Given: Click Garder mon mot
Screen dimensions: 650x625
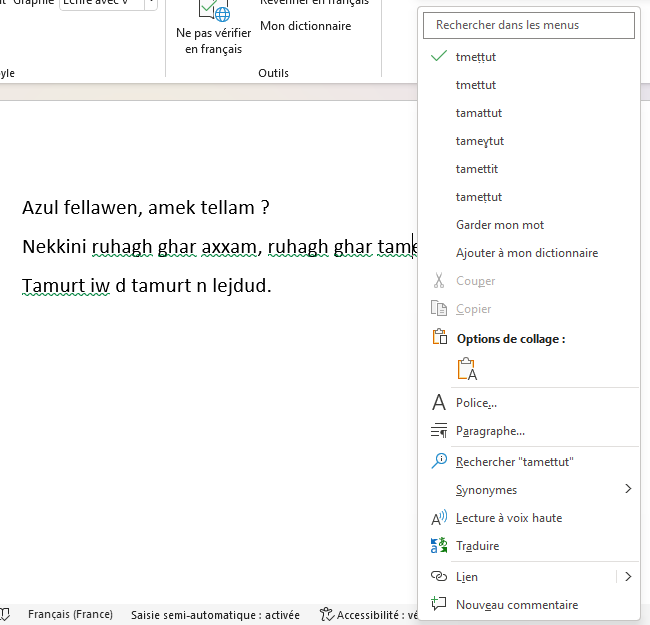Looking at the screenshot, I should [500, 225].
